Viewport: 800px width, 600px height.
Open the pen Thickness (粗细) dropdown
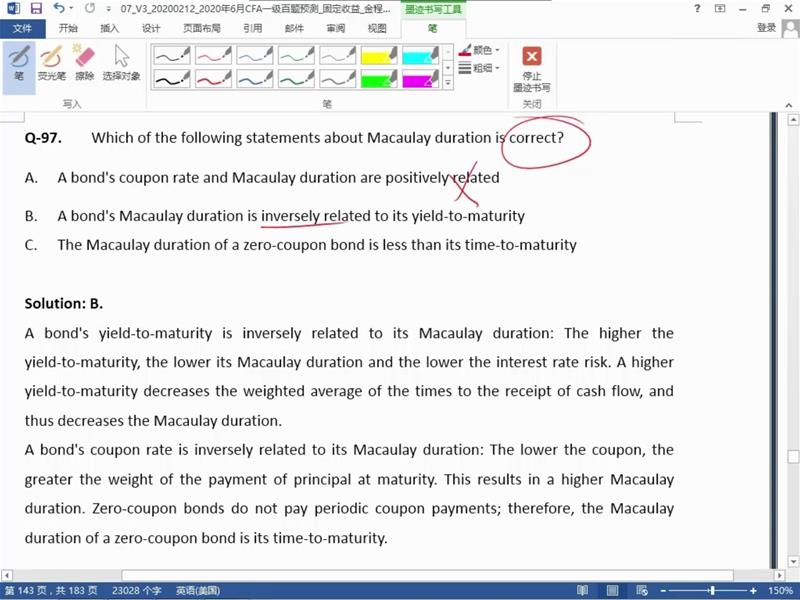[x=480, y=68]
